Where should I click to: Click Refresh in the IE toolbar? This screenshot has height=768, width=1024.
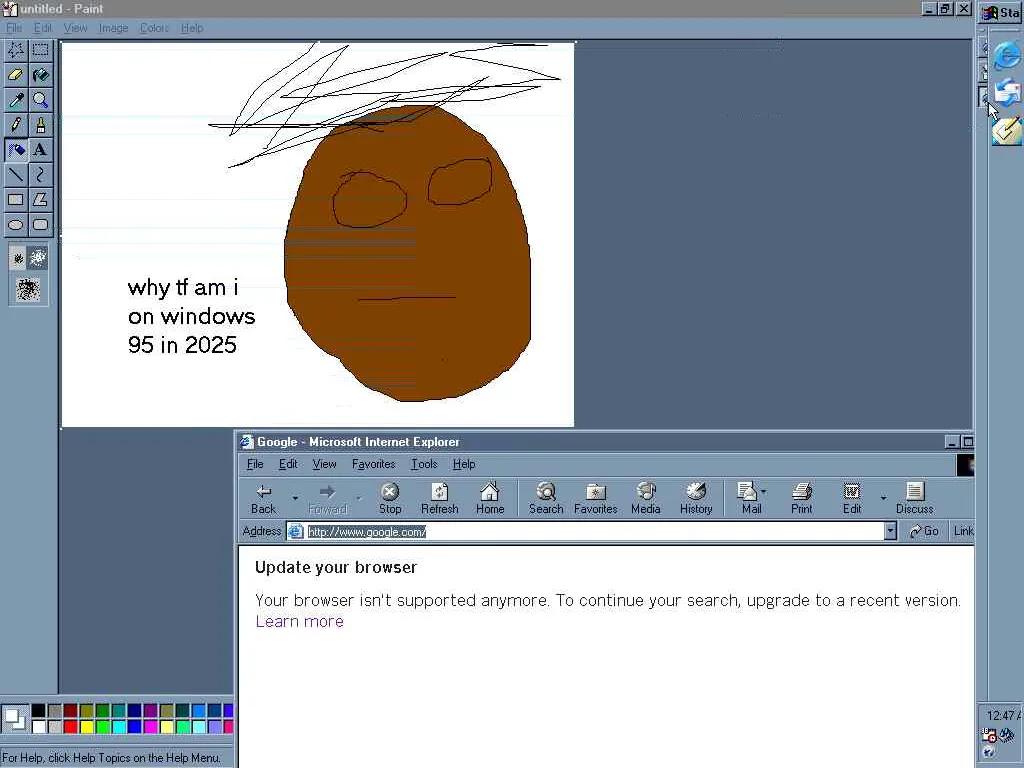(x=440, y=498)
